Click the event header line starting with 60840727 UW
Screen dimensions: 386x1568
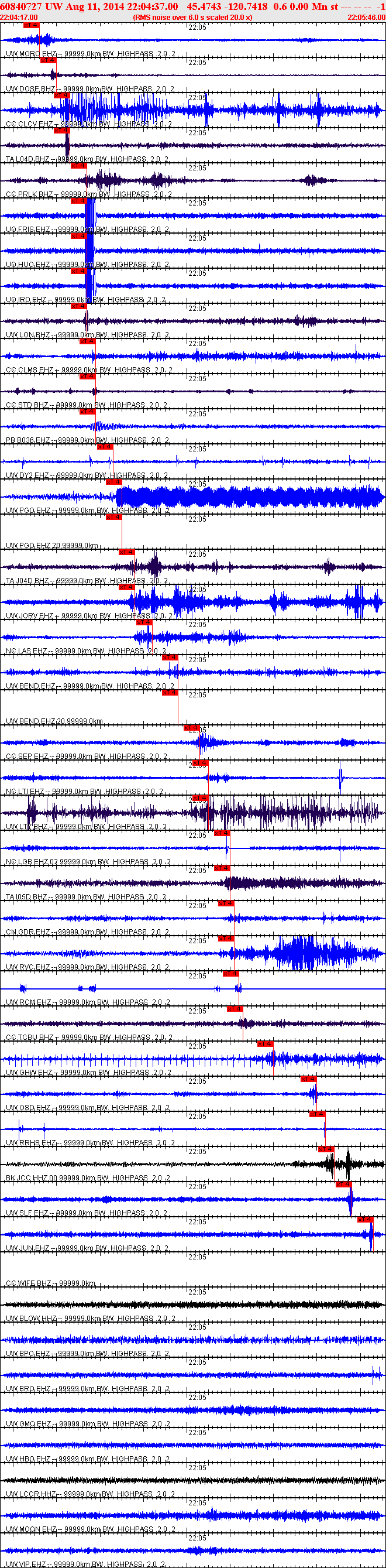click(x=192, y=6)
